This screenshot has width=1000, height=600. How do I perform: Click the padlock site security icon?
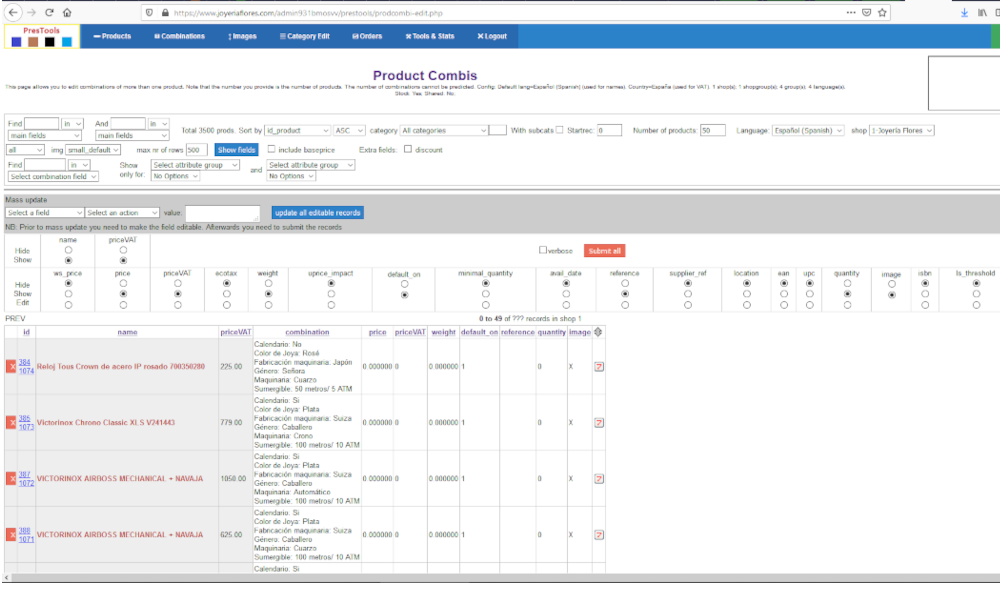(165, 13)
